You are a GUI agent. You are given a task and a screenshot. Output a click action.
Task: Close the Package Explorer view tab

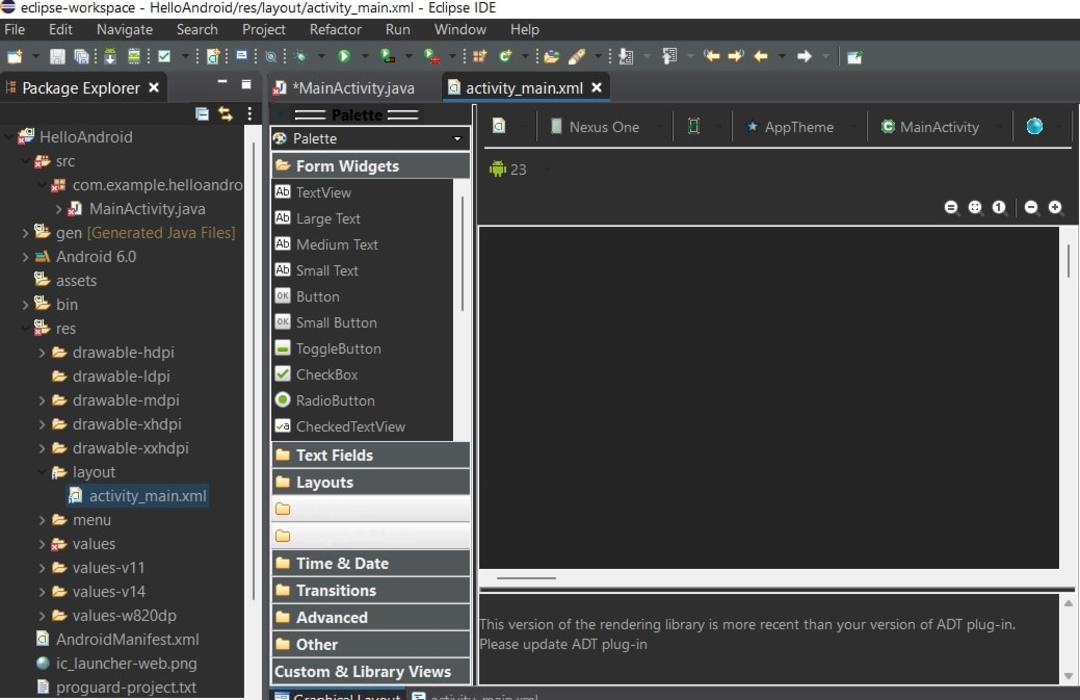coord(154,88)
